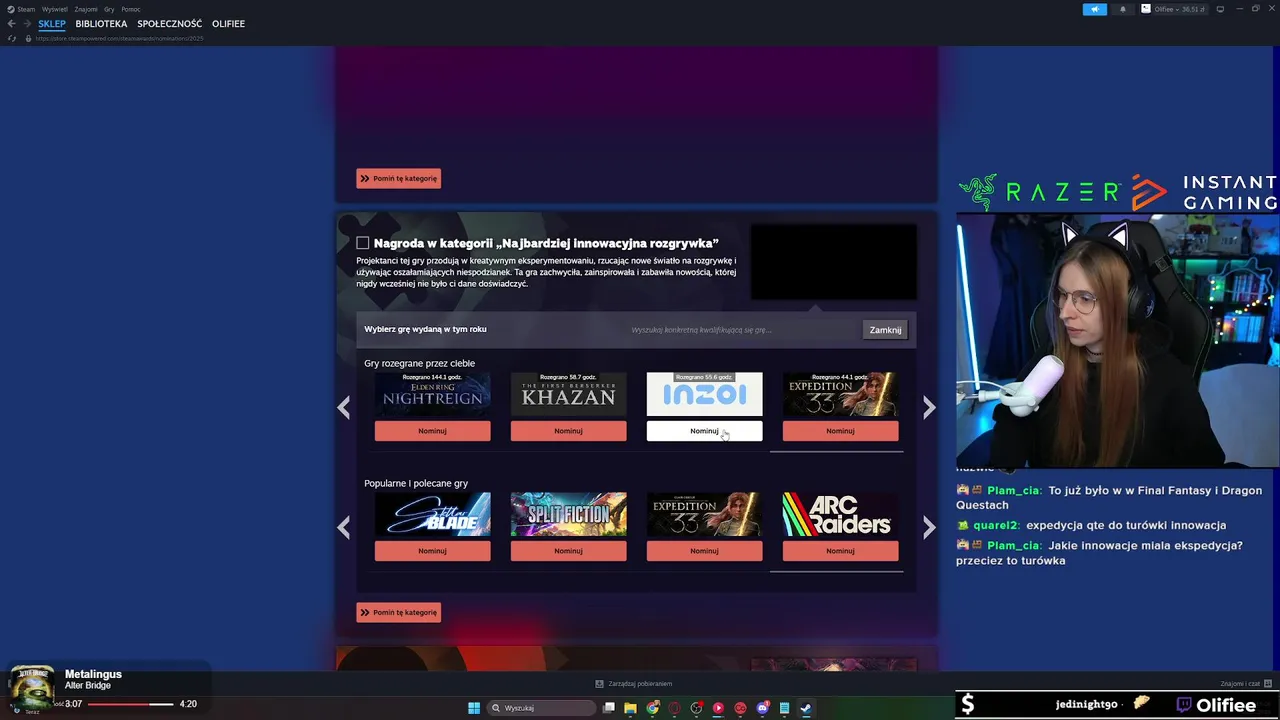Viewport: 1280px width, 720px height.
Task: Open the Steam menu
Action: (21, 9)
